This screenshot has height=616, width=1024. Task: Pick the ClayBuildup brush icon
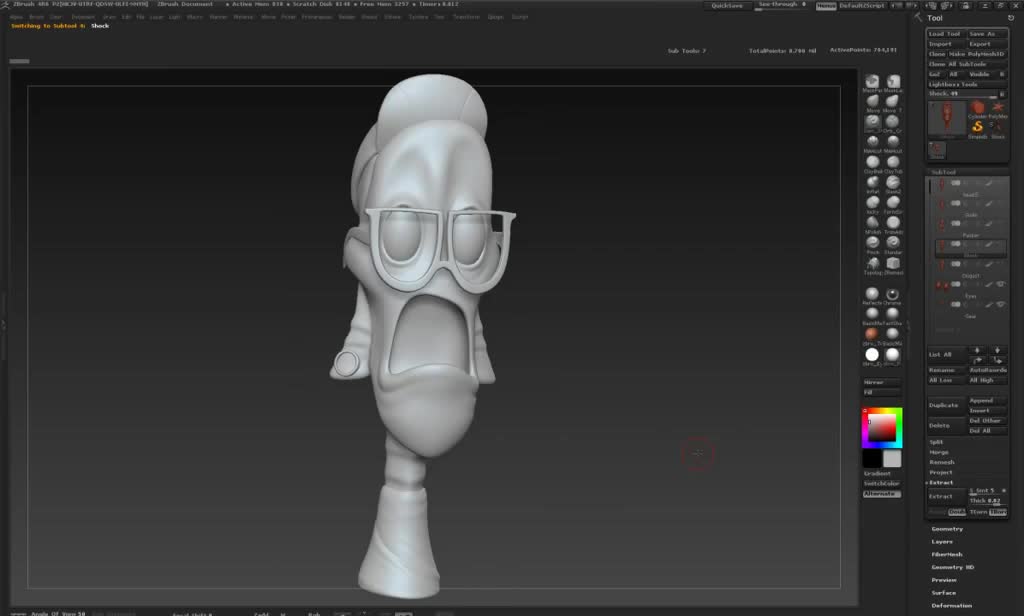[x=872, y=162]
